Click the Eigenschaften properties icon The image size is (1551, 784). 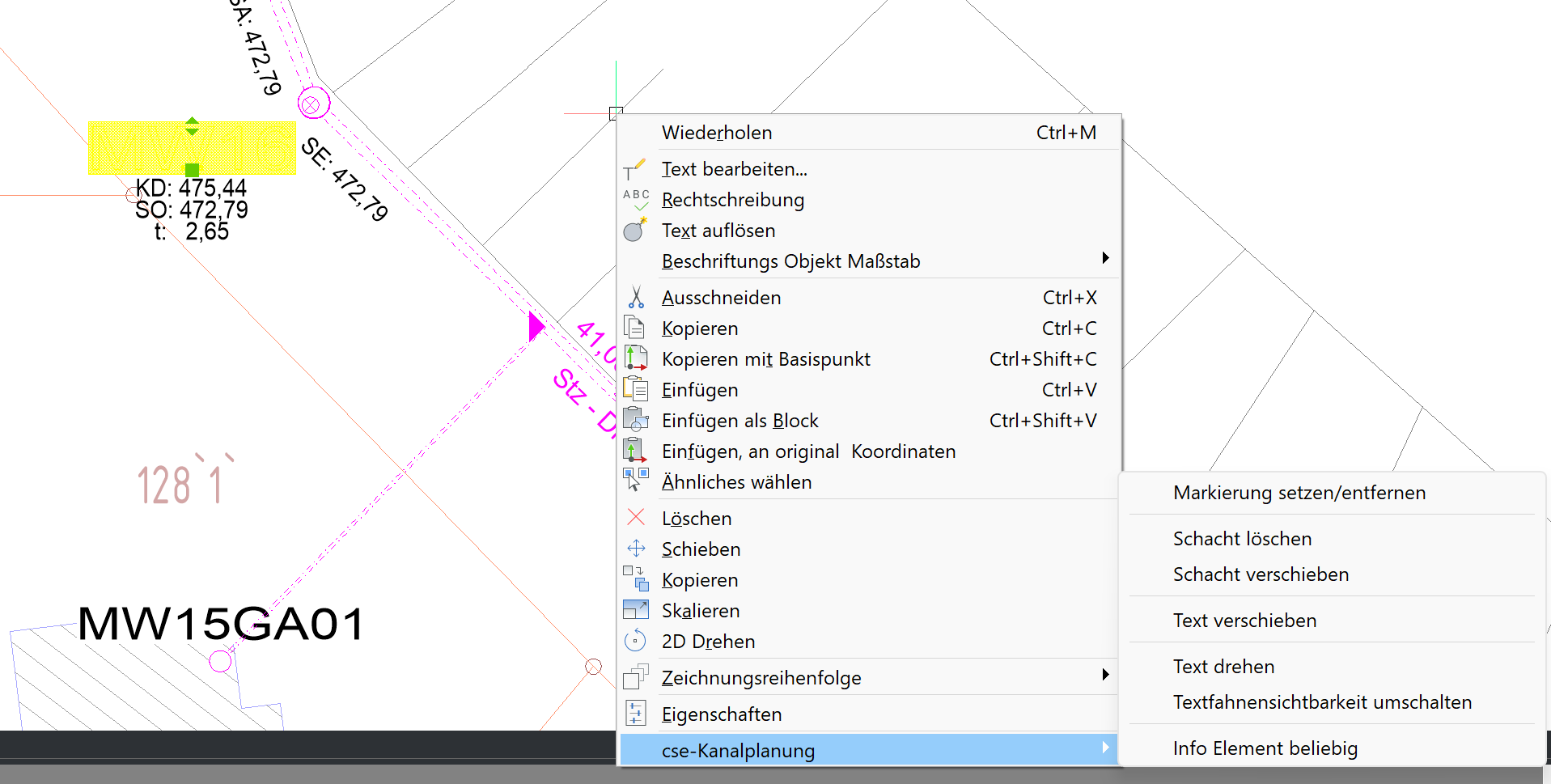tap(636, 714)
